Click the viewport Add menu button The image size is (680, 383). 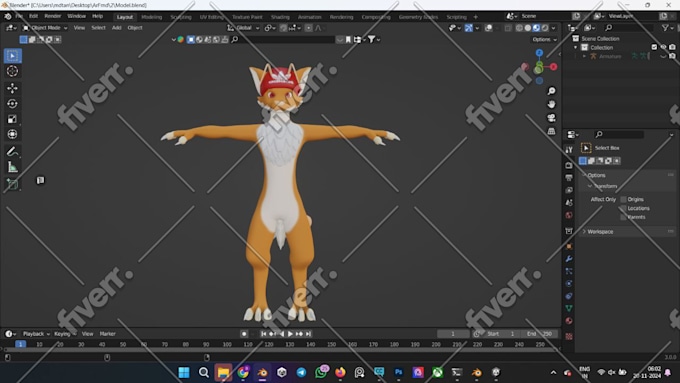pos(117,28)
